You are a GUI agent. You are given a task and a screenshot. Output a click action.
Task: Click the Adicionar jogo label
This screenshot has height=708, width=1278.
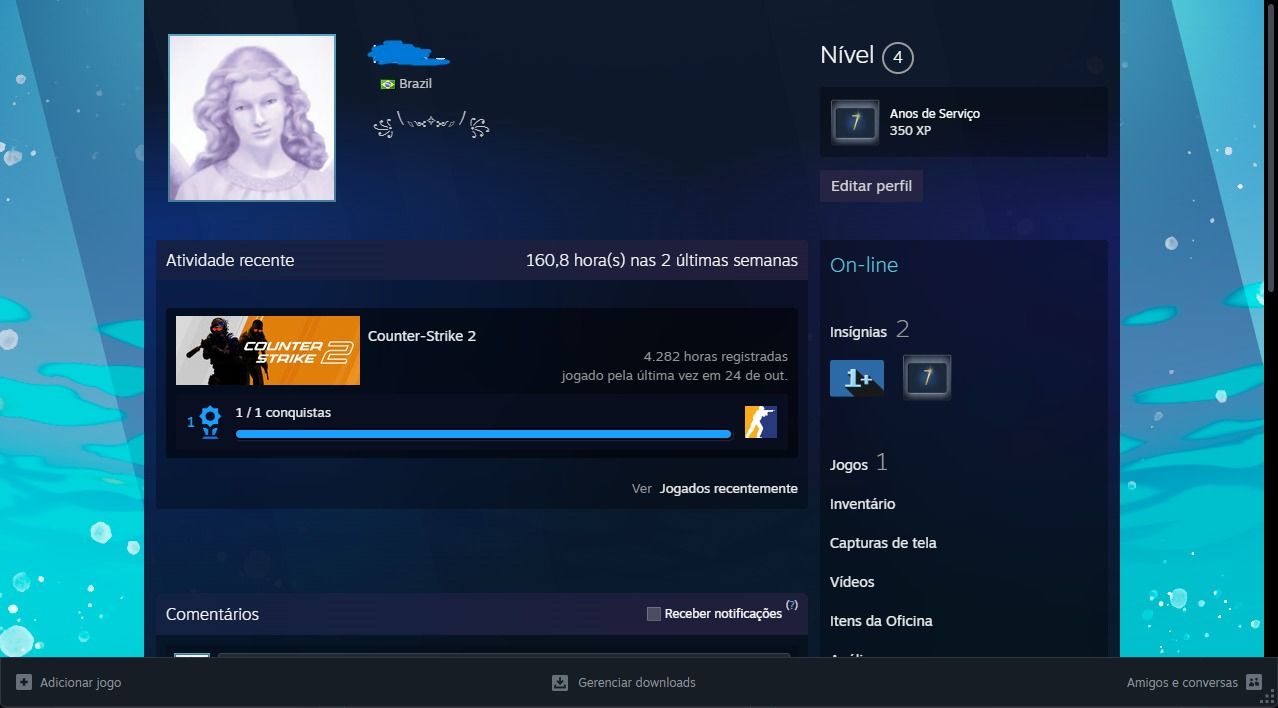coord(80,683)
